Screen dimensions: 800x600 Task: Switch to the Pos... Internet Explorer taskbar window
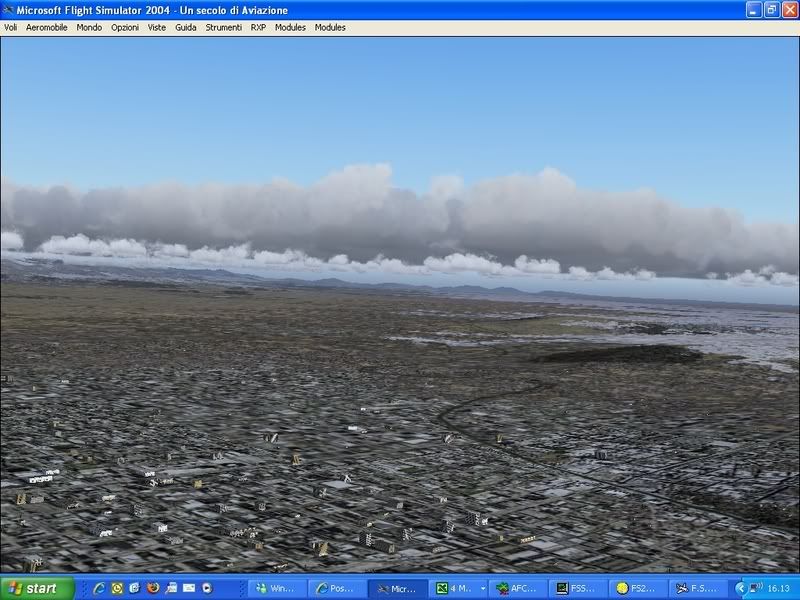click(337, 588)
